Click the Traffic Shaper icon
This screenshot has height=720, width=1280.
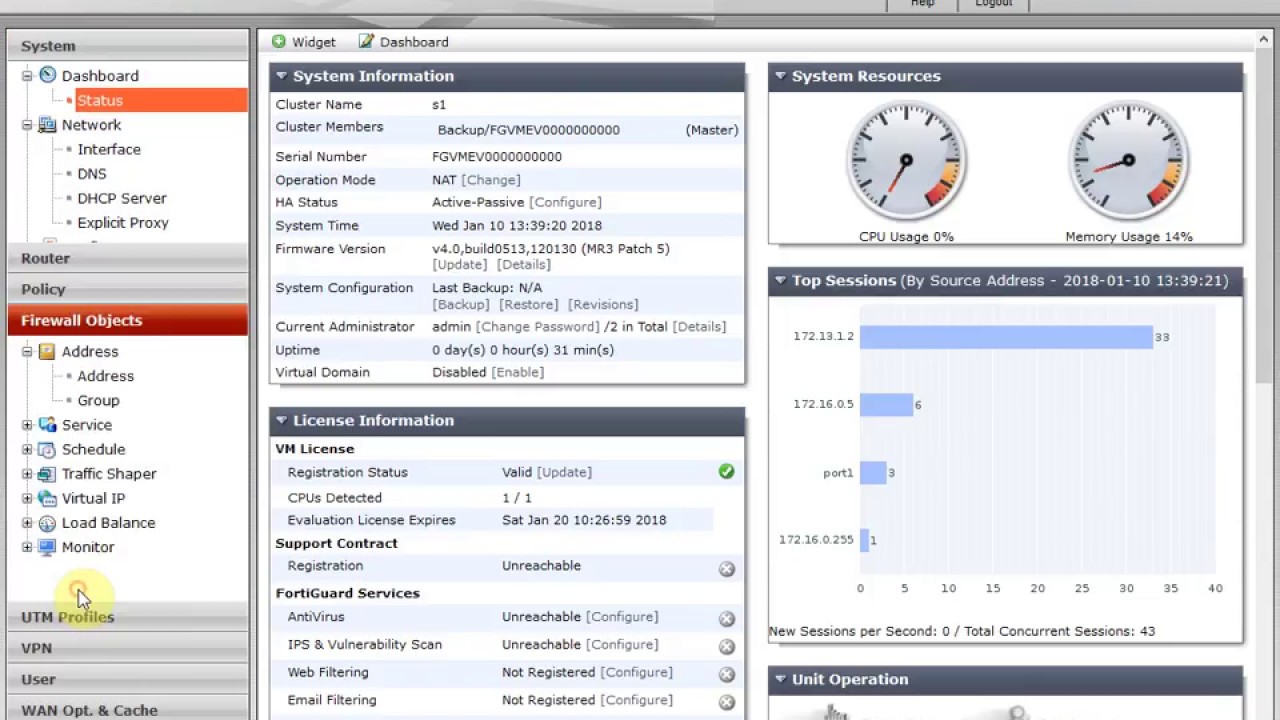[x=47, y=474]
